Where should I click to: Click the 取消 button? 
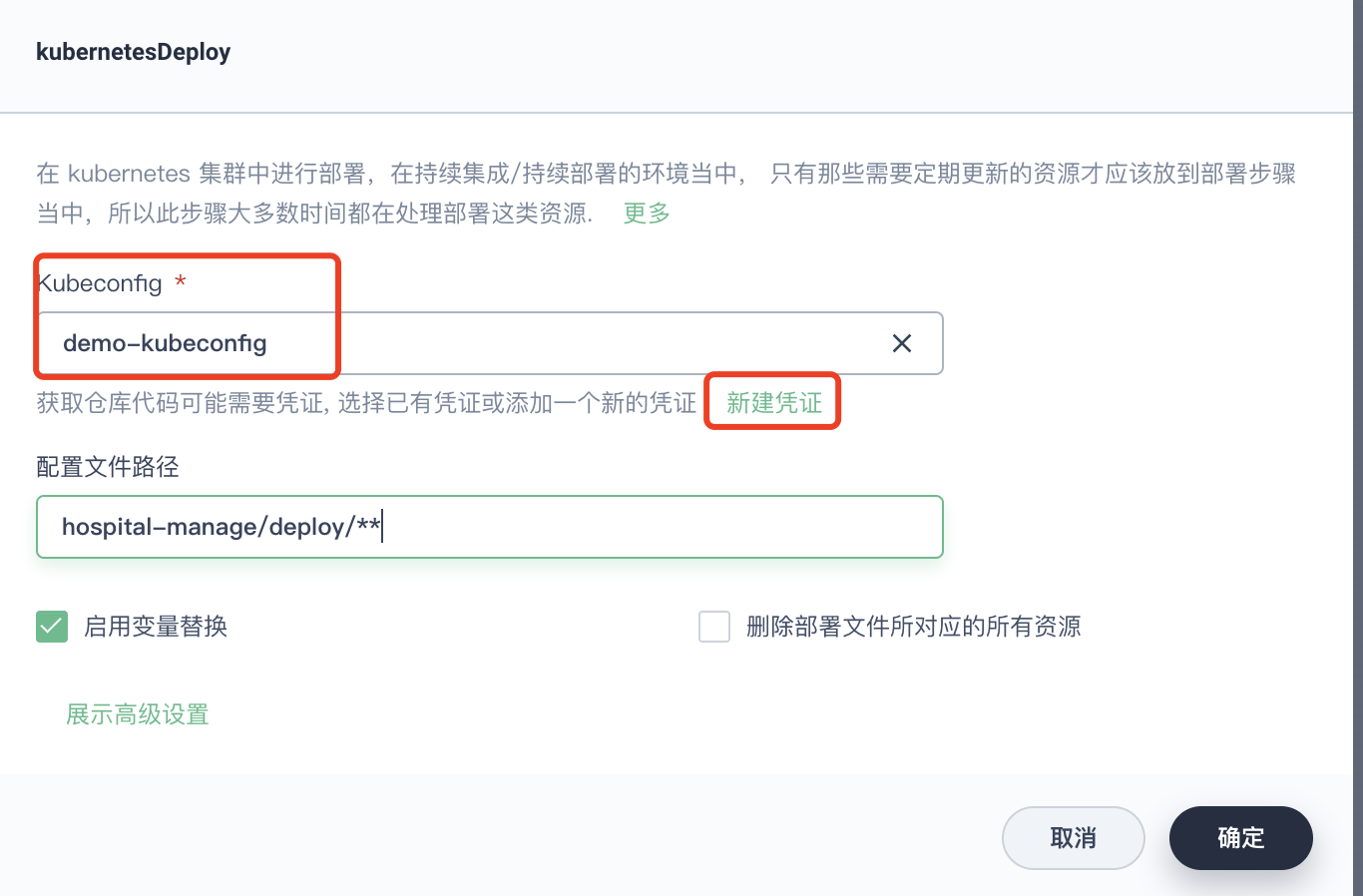point(1074,838)
